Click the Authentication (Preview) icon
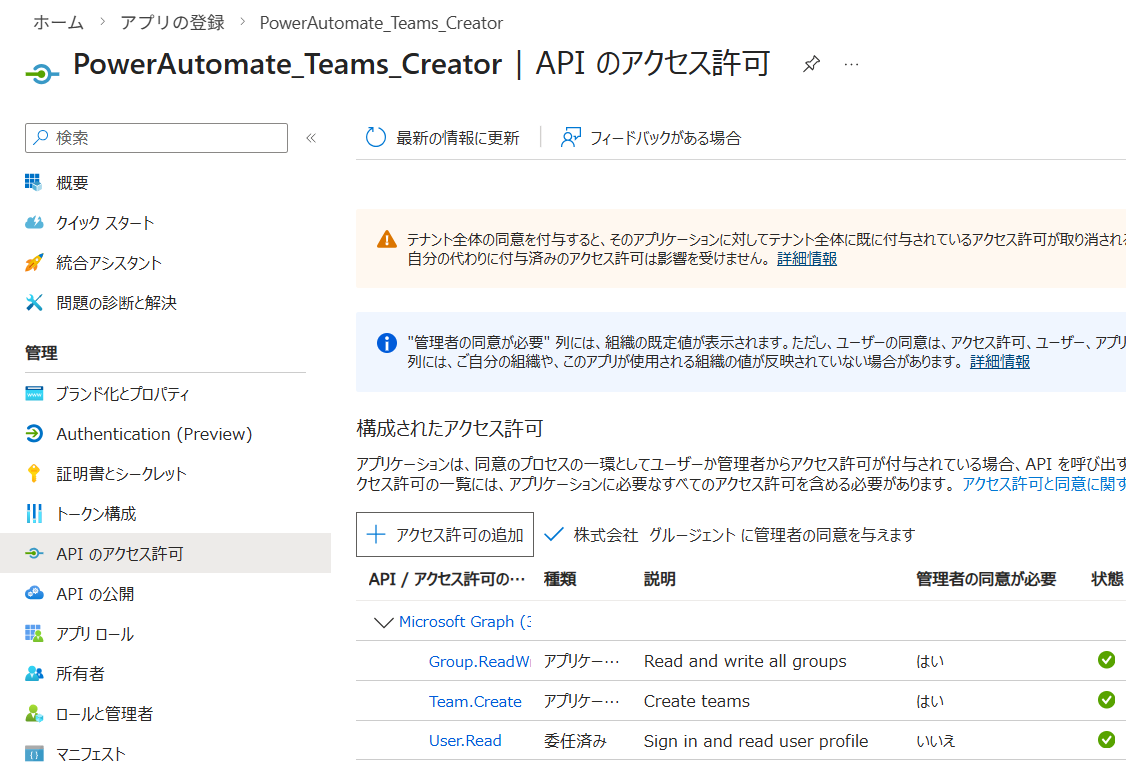 click(35, 434)
